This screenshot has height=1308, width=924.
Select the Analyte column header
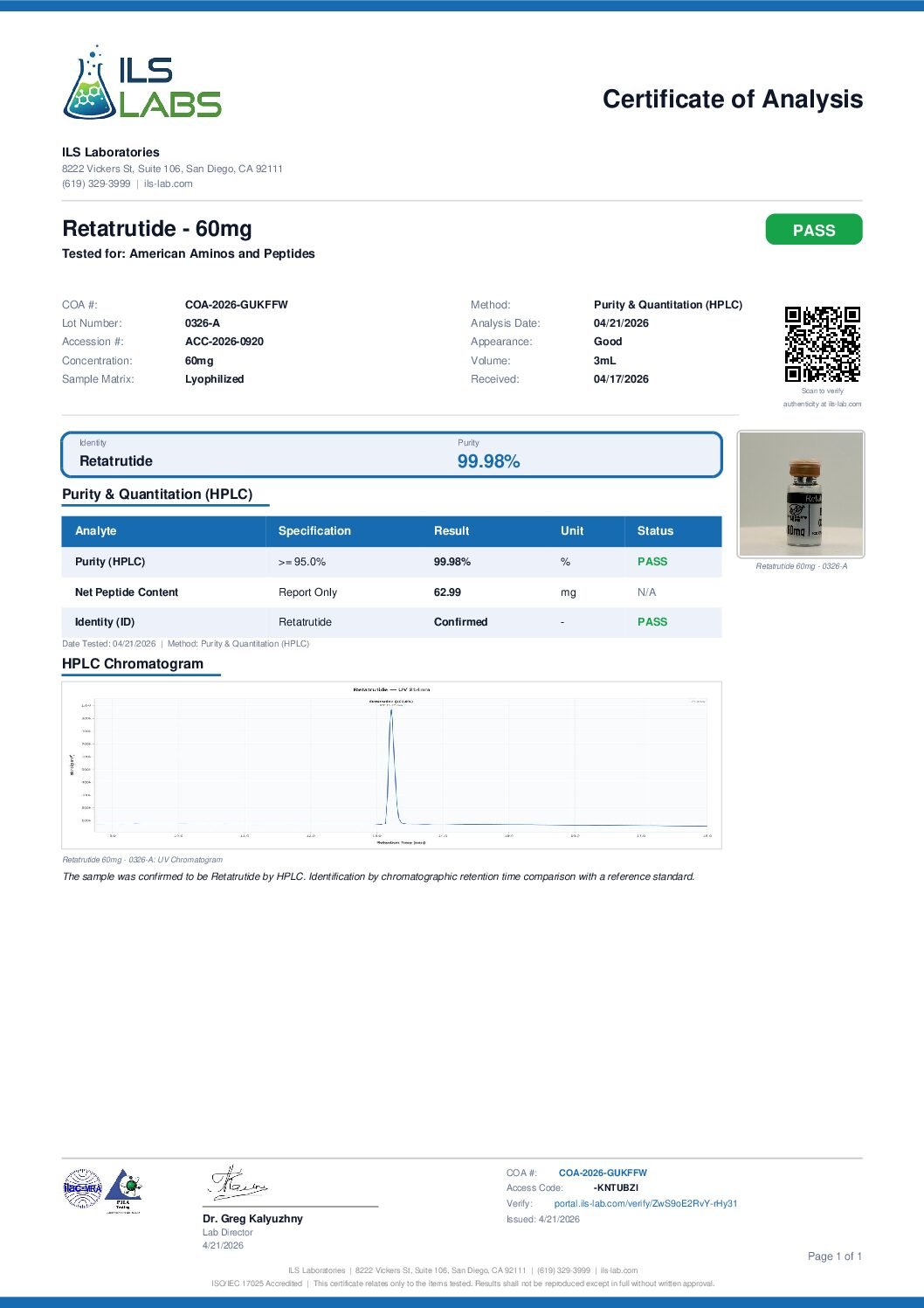tap(96, 530)
